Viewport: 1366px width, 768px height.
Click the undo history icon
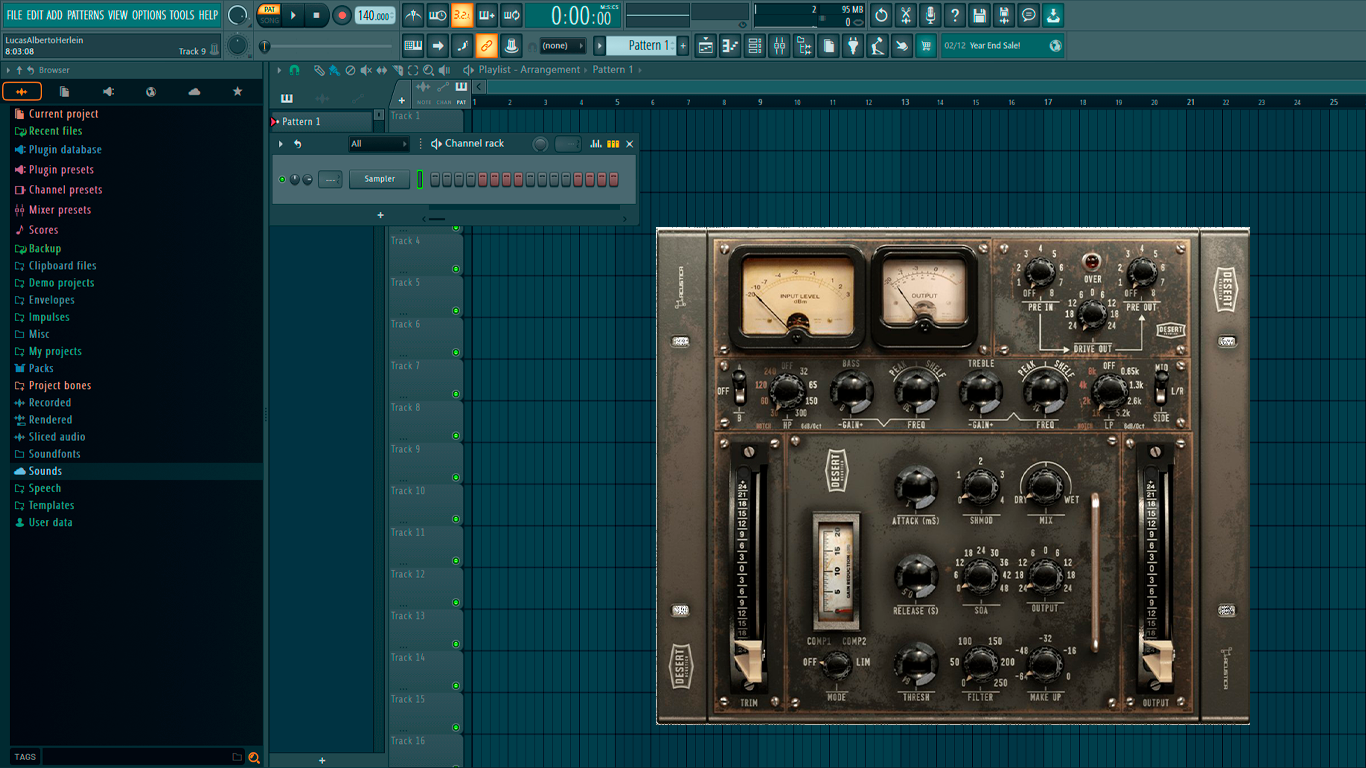coord(881,15)
